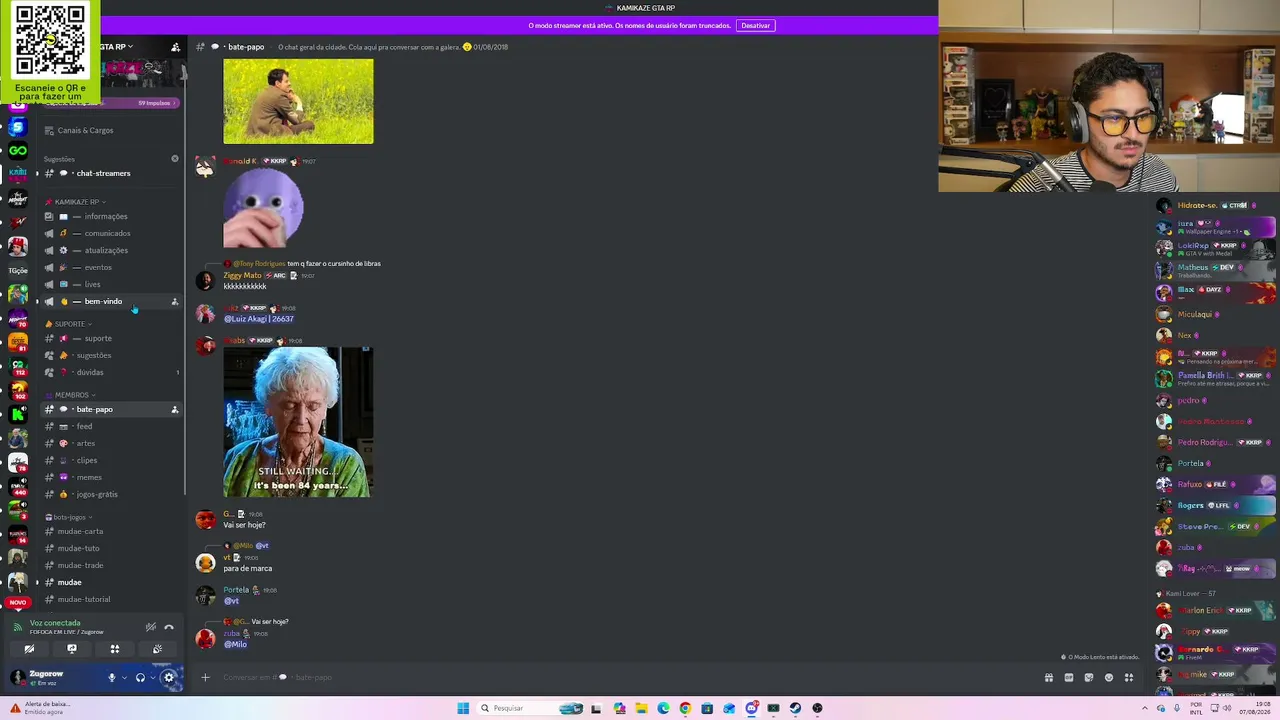Open the Windows Start menu
1280x720 pixels.
coord(463,708)
